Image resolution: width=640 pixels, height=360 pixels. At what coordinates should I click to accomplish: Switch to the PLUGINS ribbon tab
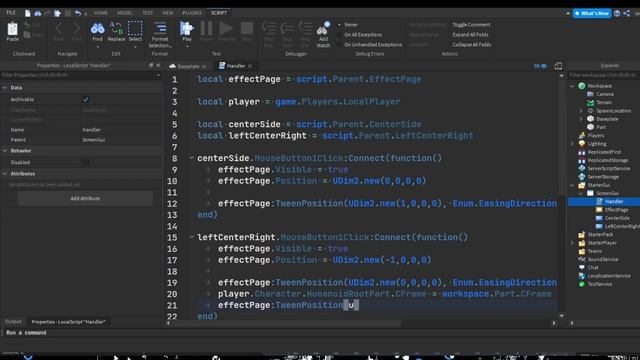192,13
